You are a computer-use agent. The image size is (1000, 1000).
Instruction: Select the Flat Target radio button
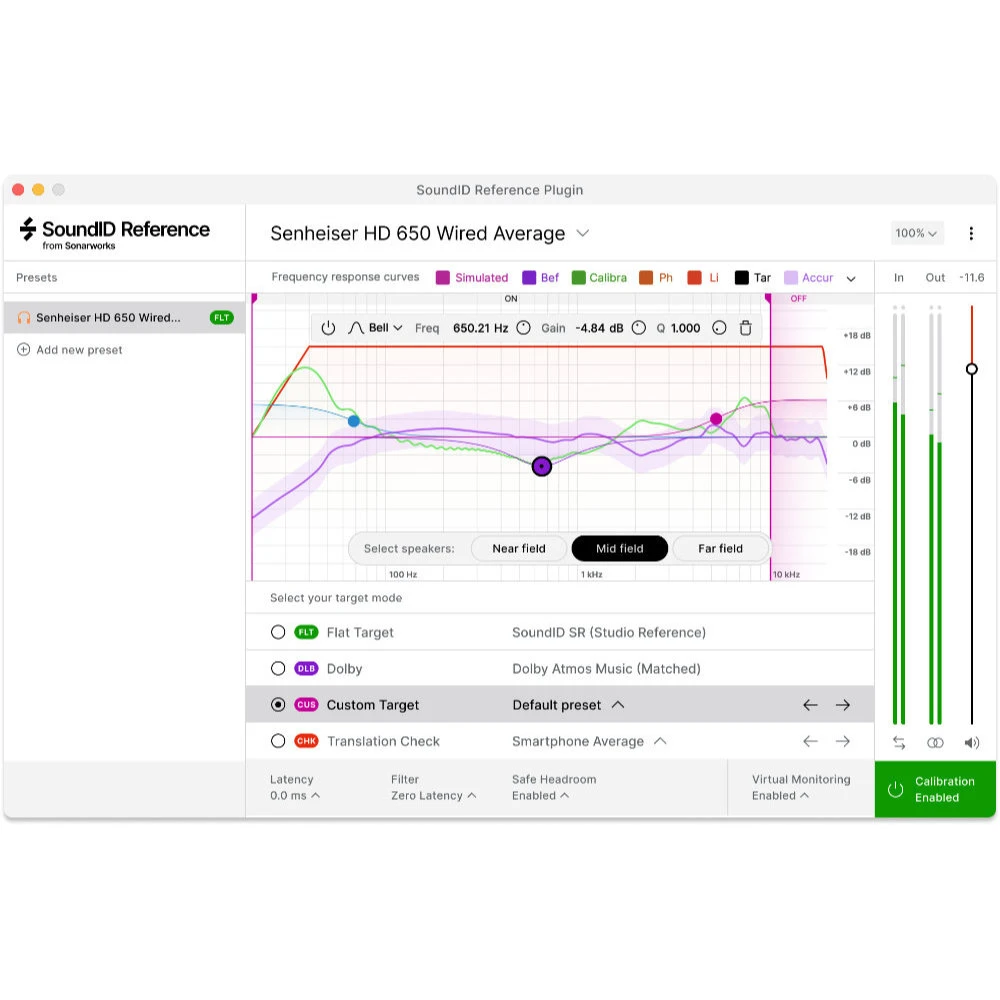278,632
